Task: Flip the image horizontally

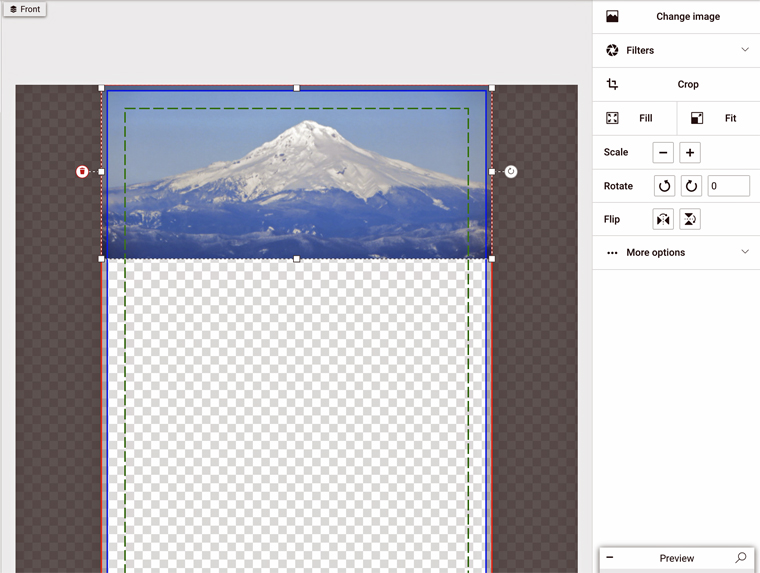Action: tap(663, 220)
